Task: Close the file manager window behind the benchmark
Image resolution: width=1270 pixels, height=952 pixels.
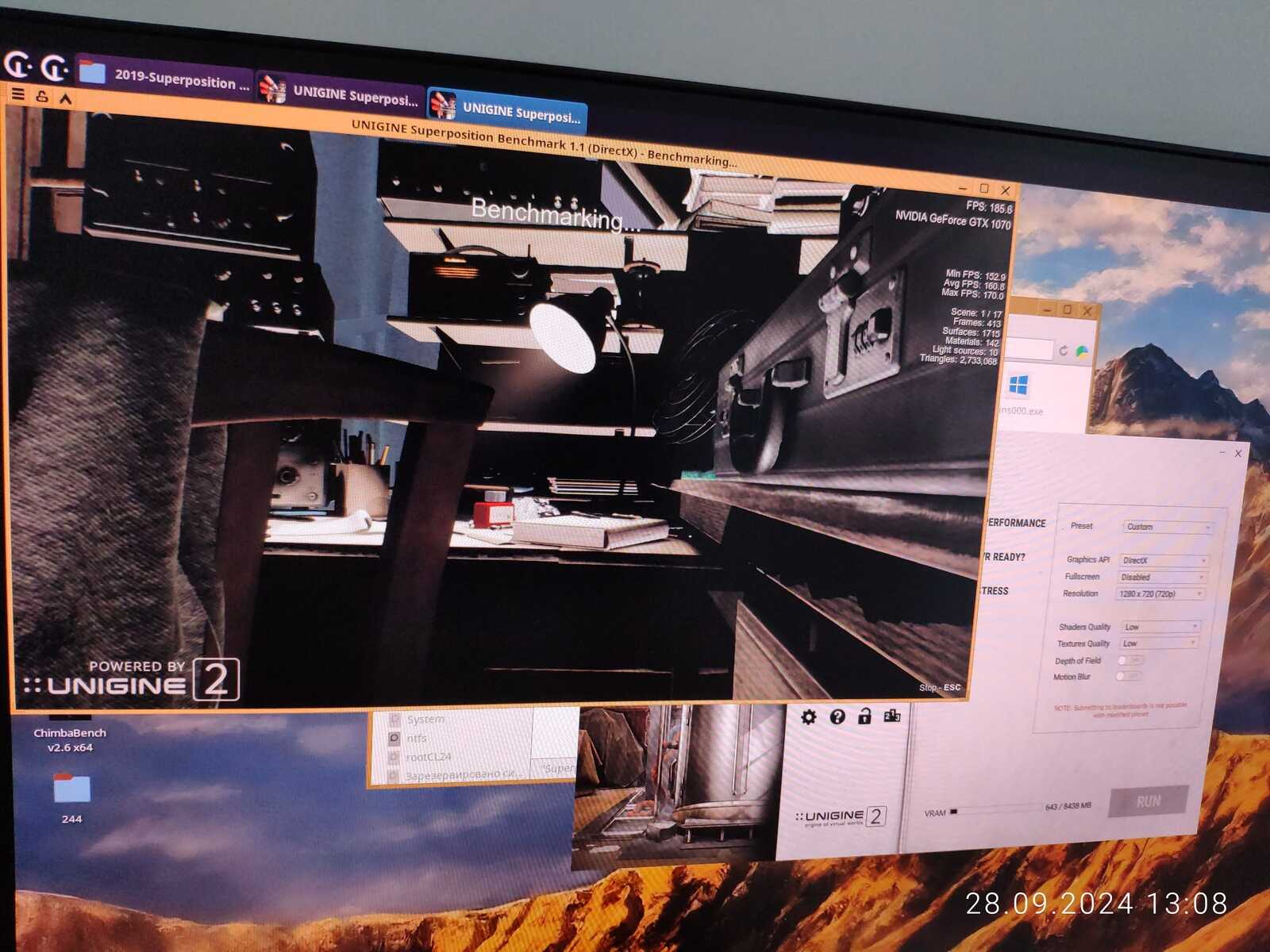Action: coord(1087,310)
